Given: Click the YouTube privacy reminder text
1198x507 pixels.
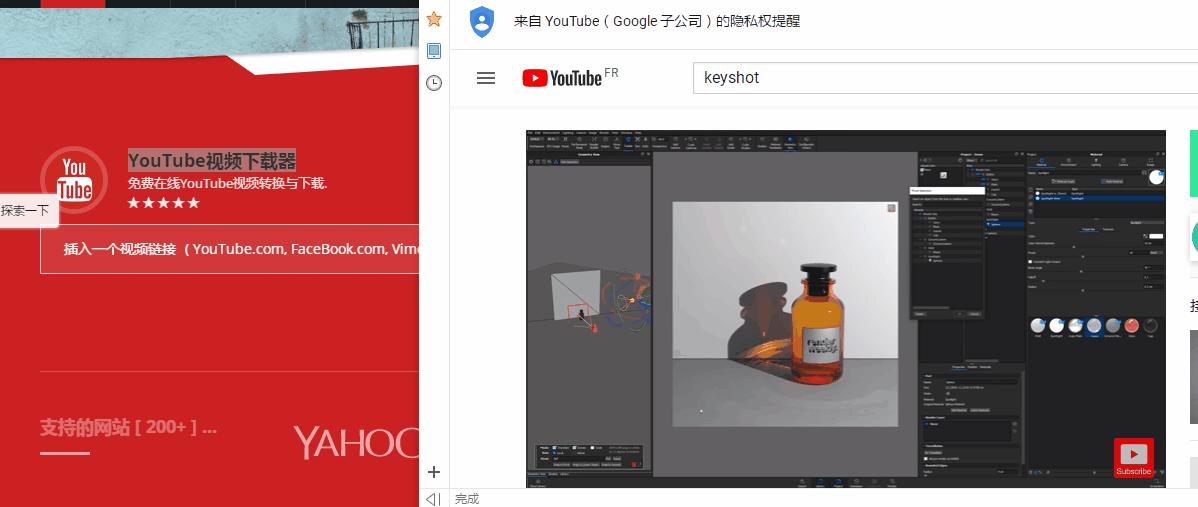Looking at the screenshot, I should 657,21.
